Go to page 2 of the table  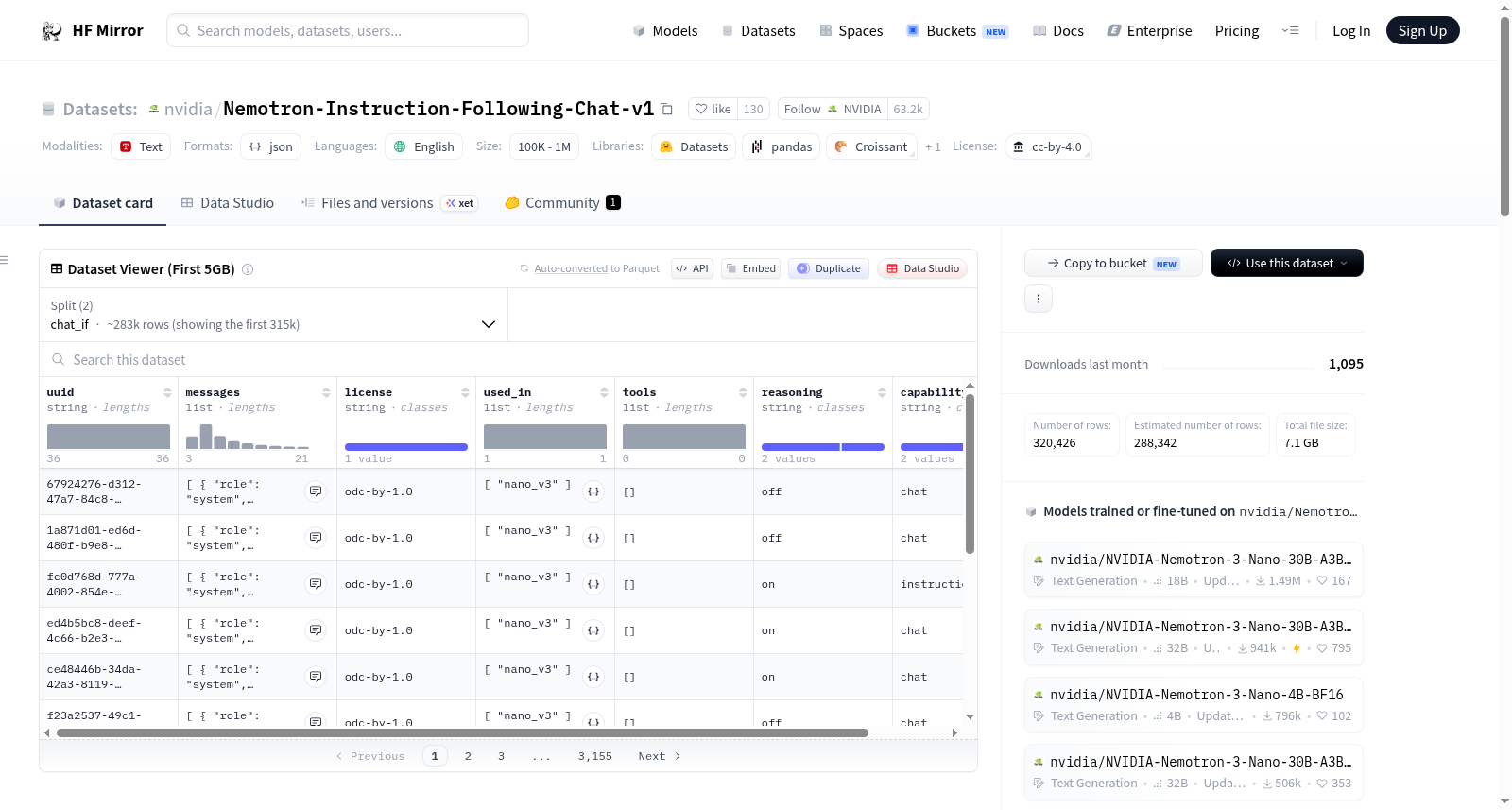point(468,756)
